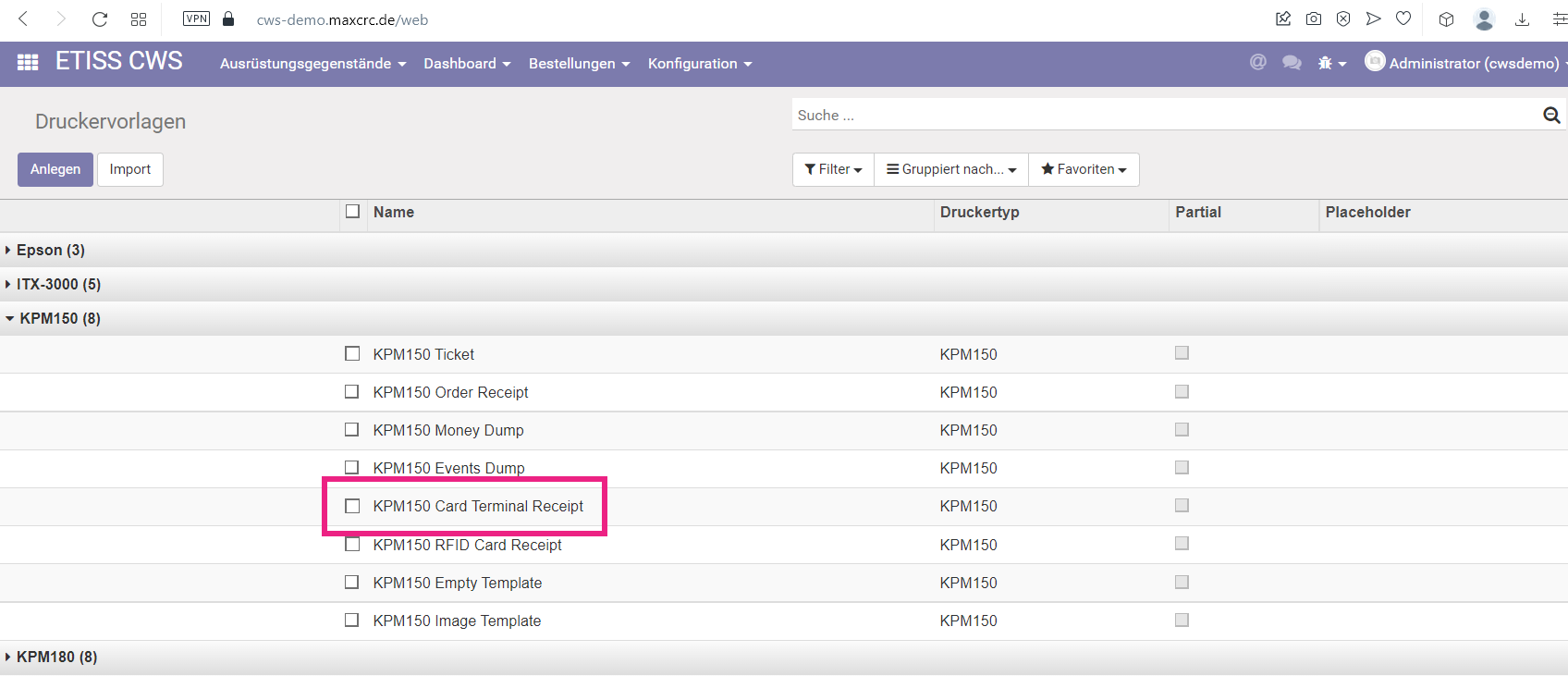Check the KPM150 Image Template checkbox
This screenshot has height=676, width=1568.
point(352,620)
